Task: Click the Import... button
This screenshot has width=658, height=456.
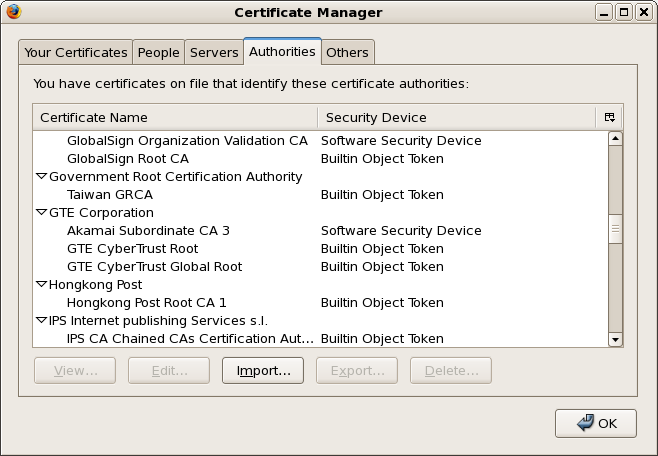Action: click(x=263, y=371)
